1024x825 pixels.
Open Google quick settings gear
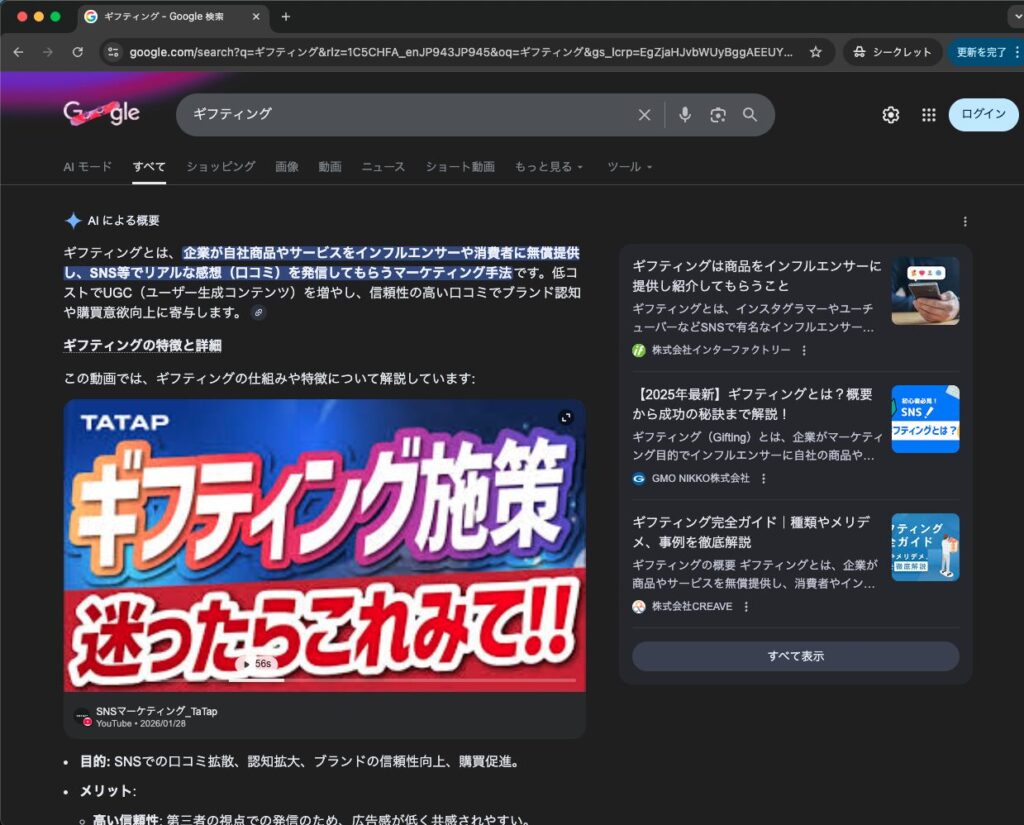[890, 115]
